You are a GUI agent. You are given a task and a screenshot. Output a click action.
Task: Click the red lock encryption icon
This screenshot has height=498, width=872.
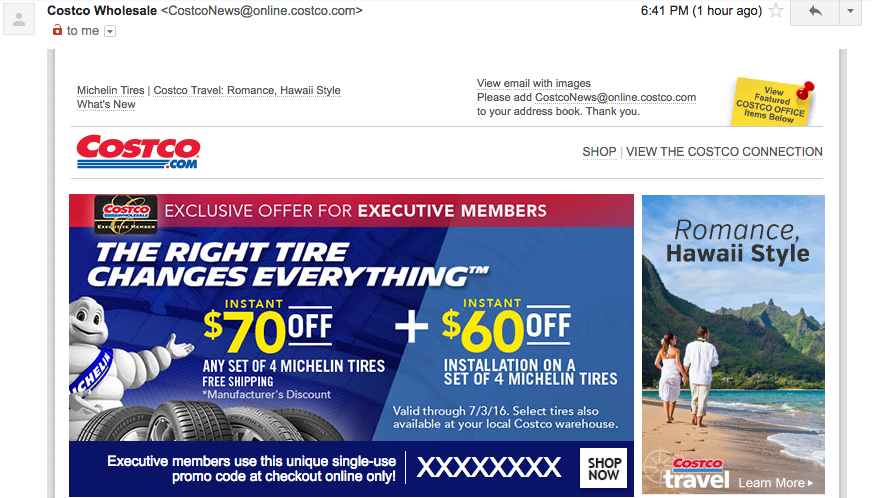(x=57, y=30)
